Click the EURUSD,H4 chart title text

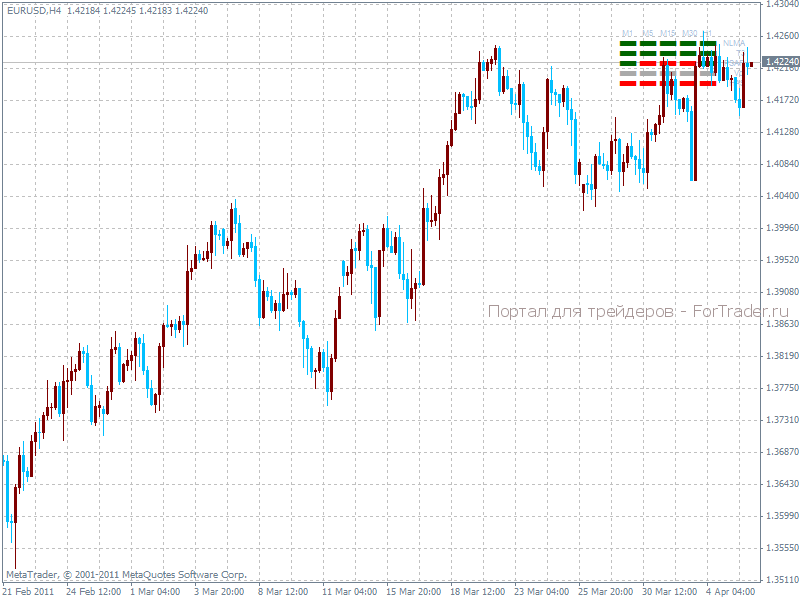pyautogui.click(x=34, y=10)
